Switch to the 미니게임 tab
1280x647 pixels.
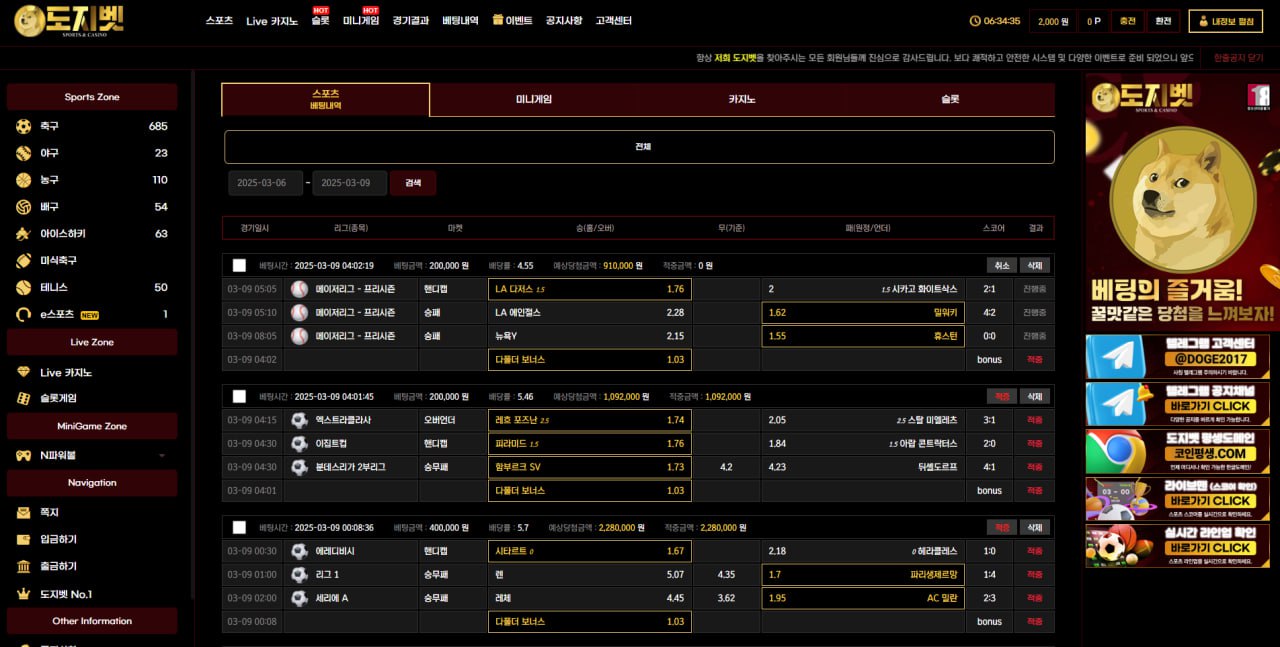534,100
